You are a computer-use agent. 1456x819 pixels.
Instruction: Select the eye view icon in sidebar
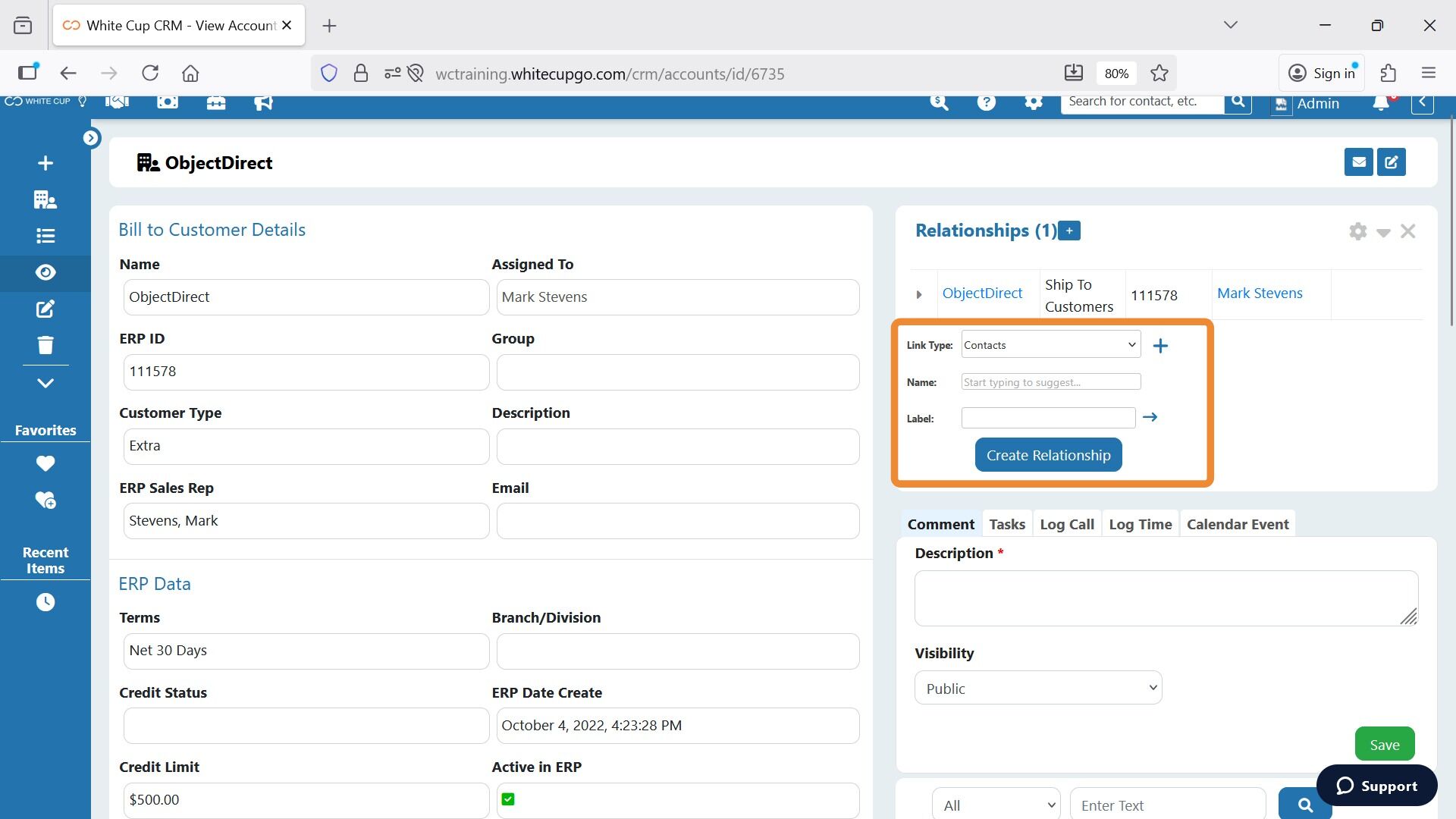pos(45,272)
